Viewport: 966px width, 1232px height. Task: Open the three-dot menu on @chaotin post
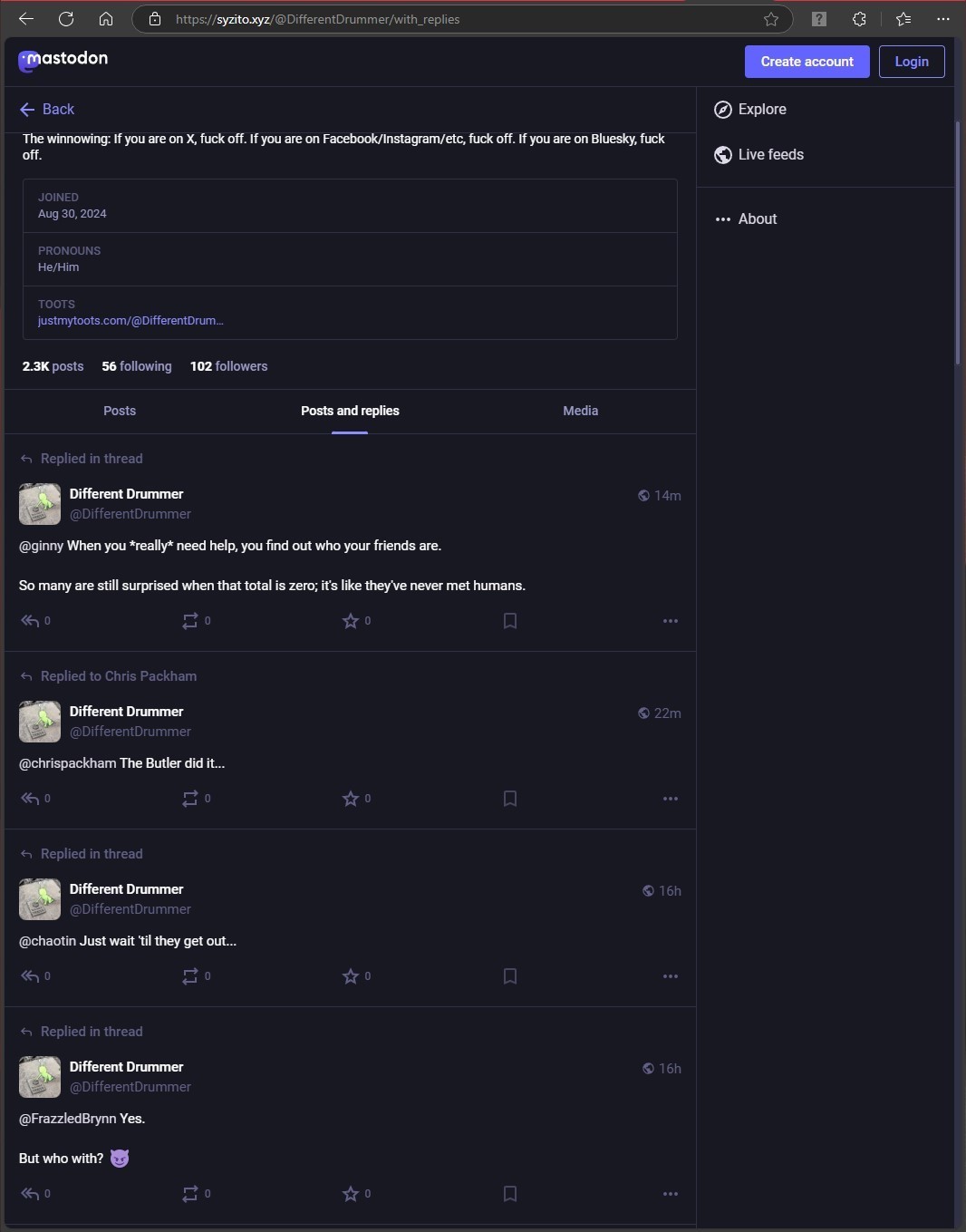(x=671, y=976)
